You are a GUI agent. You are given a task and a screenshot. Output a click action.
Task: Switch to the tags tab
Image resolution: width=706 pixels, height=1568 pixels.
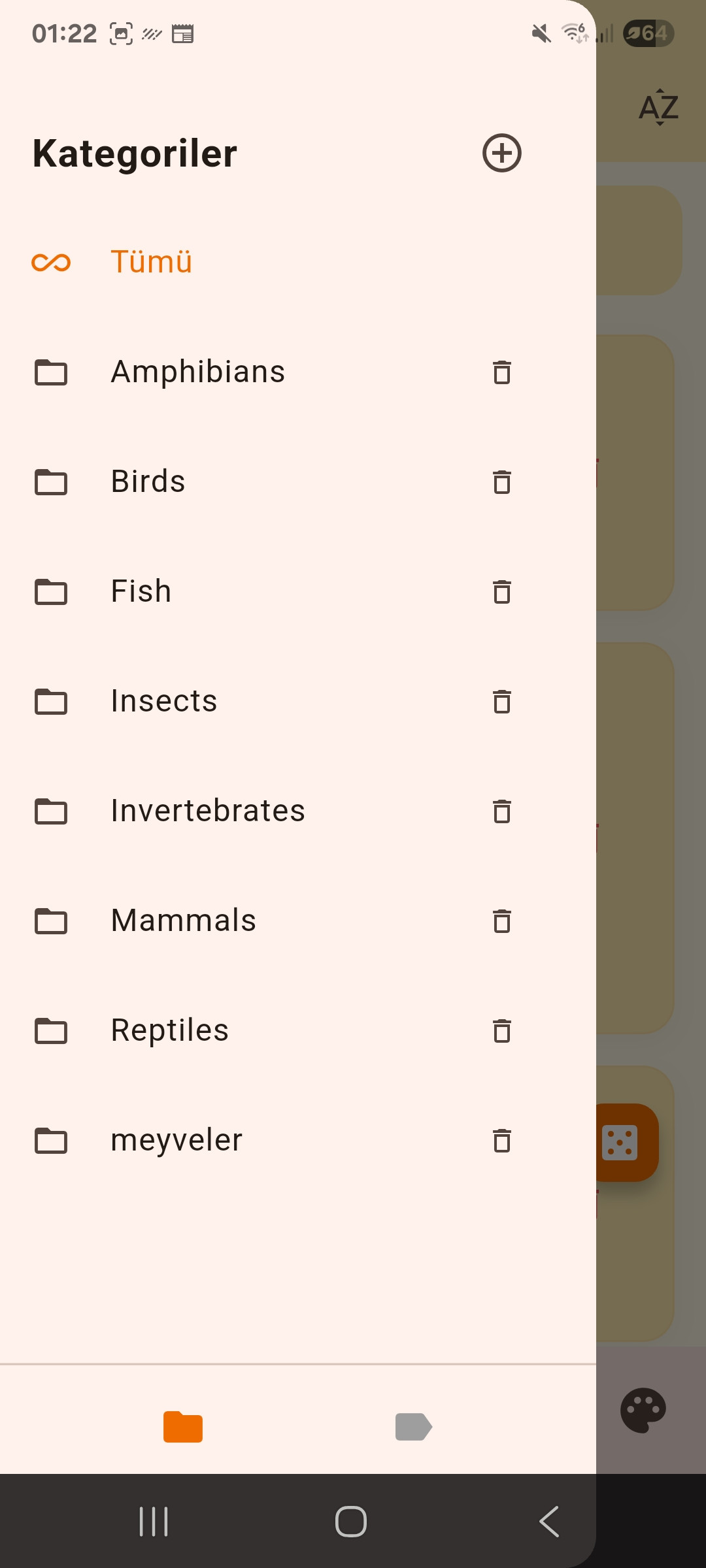(x=413, y=1426)
